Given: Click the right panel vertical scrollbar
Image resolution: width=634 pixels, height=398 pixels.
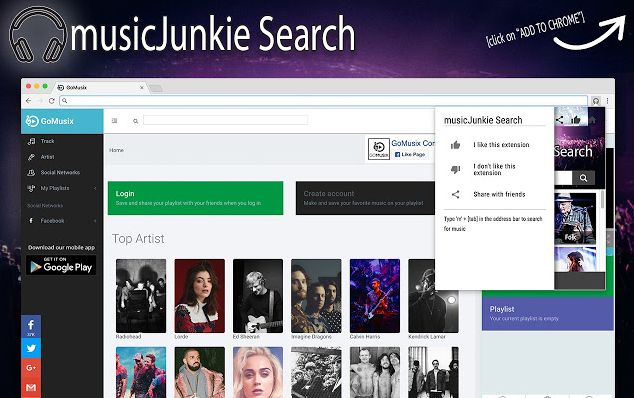Looking at the screenshot, I should coord(602,199).
